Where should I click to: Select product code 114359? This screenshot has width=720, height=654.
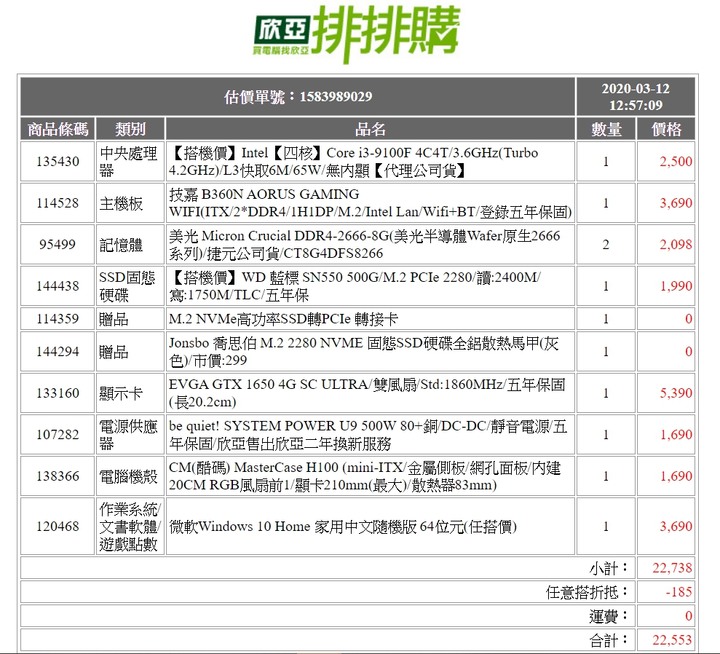[x=58, y=319]
